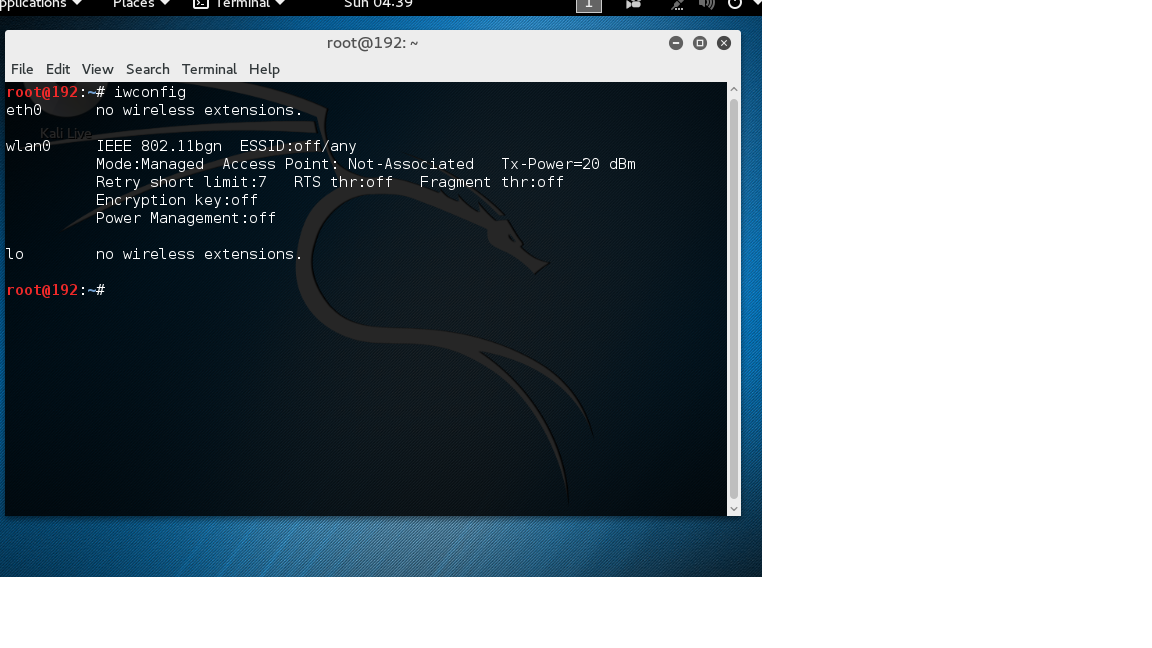Select workspace 1 indicator in top panel

click(588, 5)
